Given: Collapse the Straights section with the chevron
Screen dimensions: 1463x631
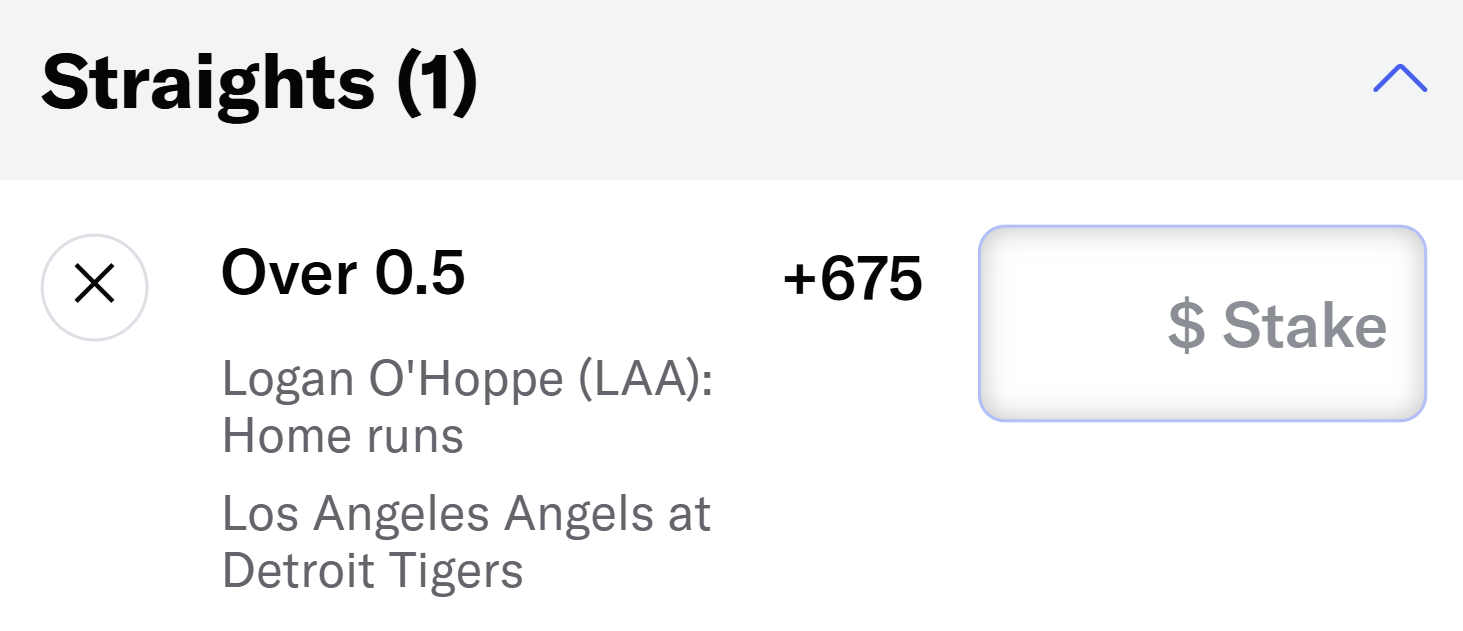Looking at the screenshot, I should point(1400,79).
